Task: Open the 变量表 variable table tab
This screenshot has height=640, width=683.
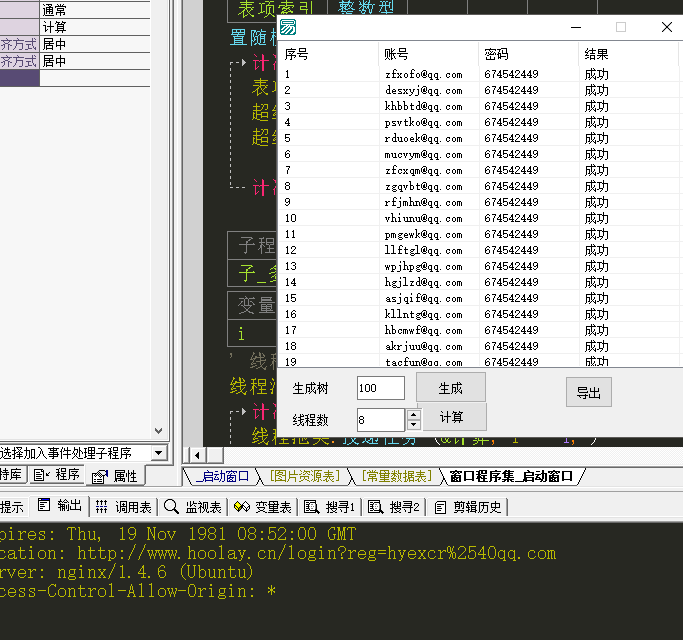Action: point(263,506)
